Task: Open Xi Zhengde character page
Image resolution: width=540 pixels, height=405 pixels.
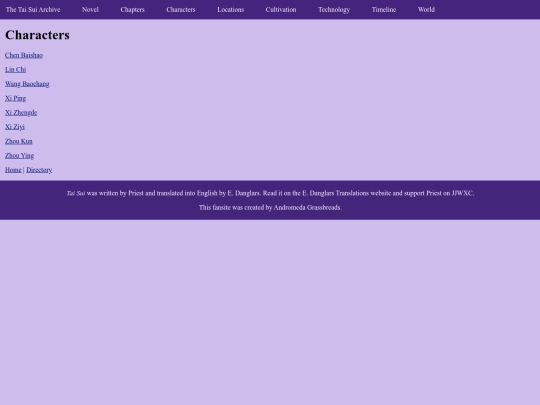Action: (21, 113)
